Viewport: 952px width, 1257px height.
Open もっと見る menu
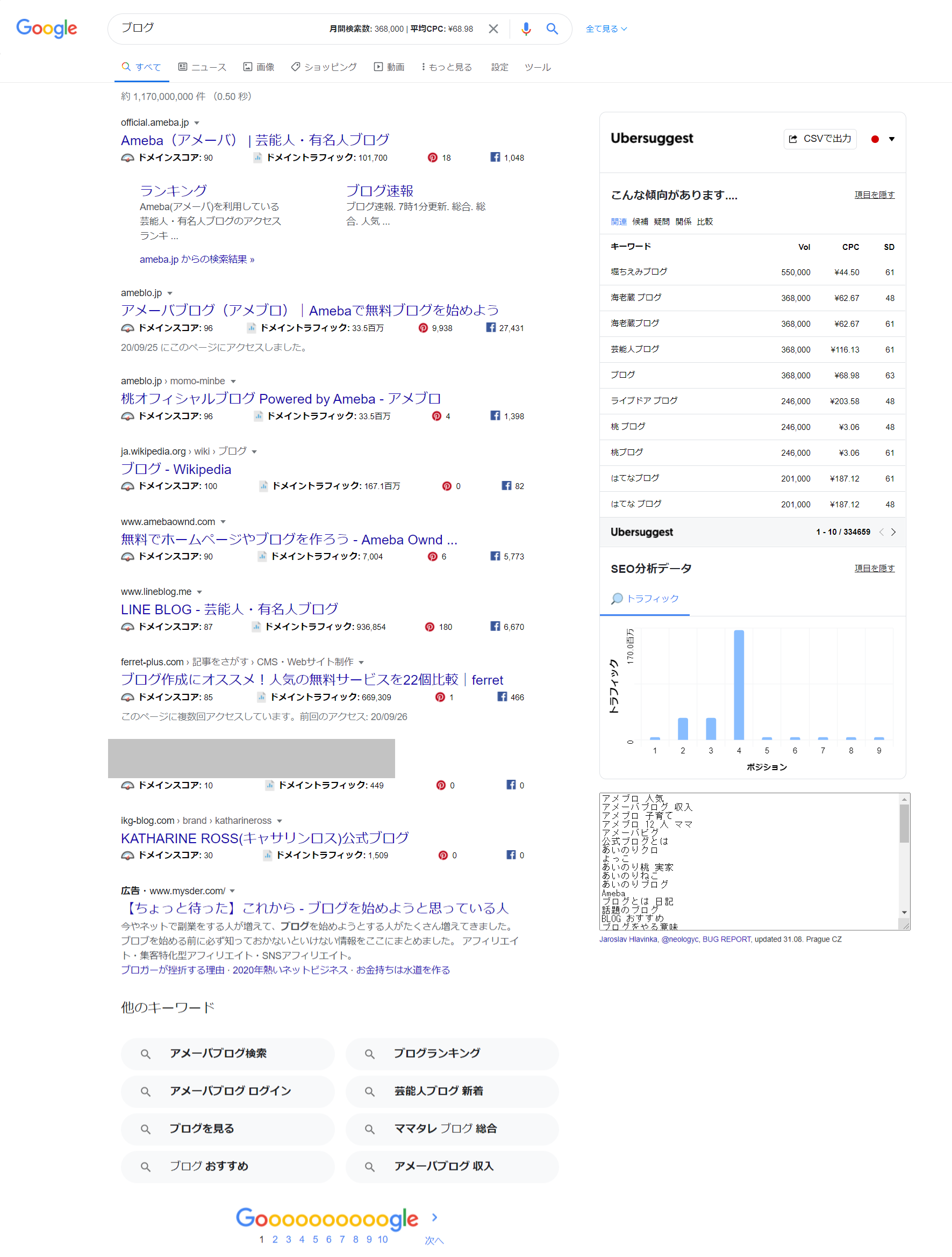click(x=447, y=67)
